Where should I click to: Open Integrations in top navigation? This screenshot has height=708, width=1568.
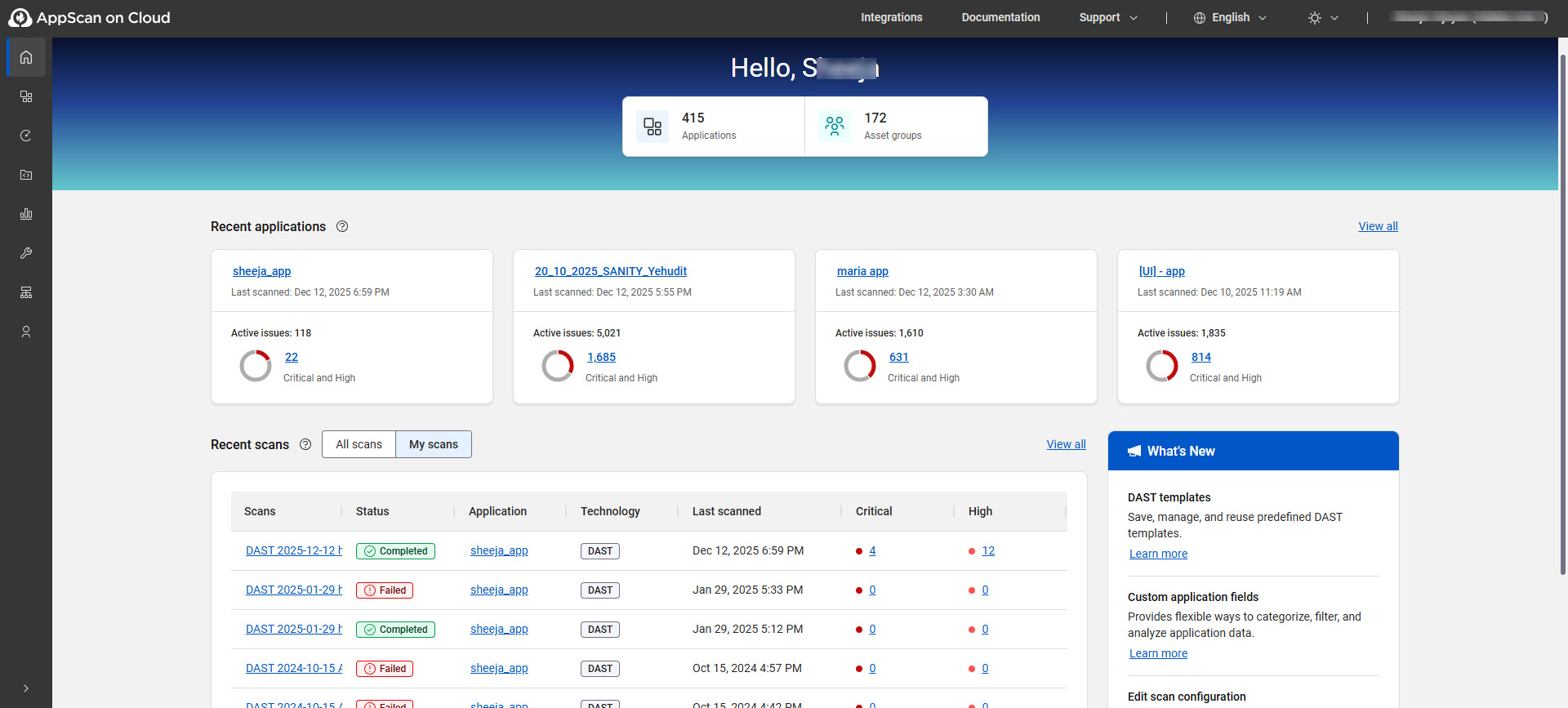pos(891,18)
